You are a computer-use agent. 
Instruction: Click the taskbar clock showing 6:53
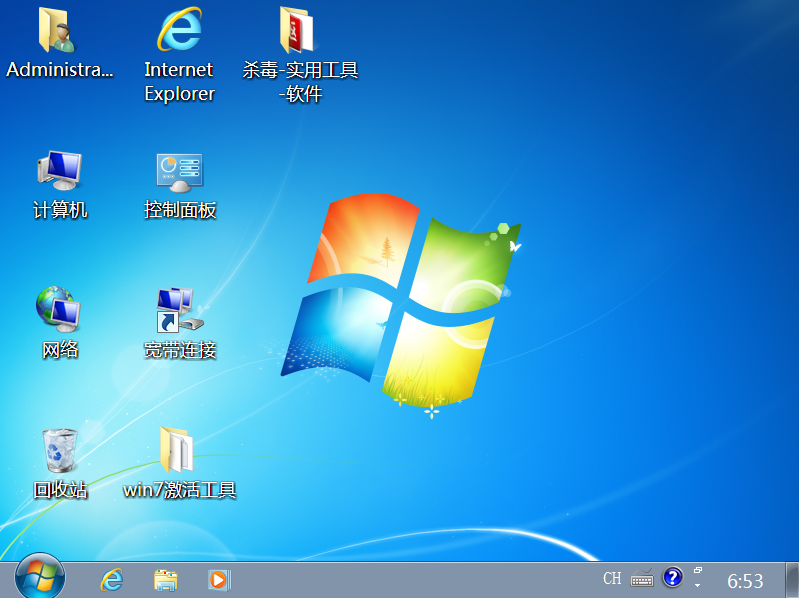click(x=745, y=580)
